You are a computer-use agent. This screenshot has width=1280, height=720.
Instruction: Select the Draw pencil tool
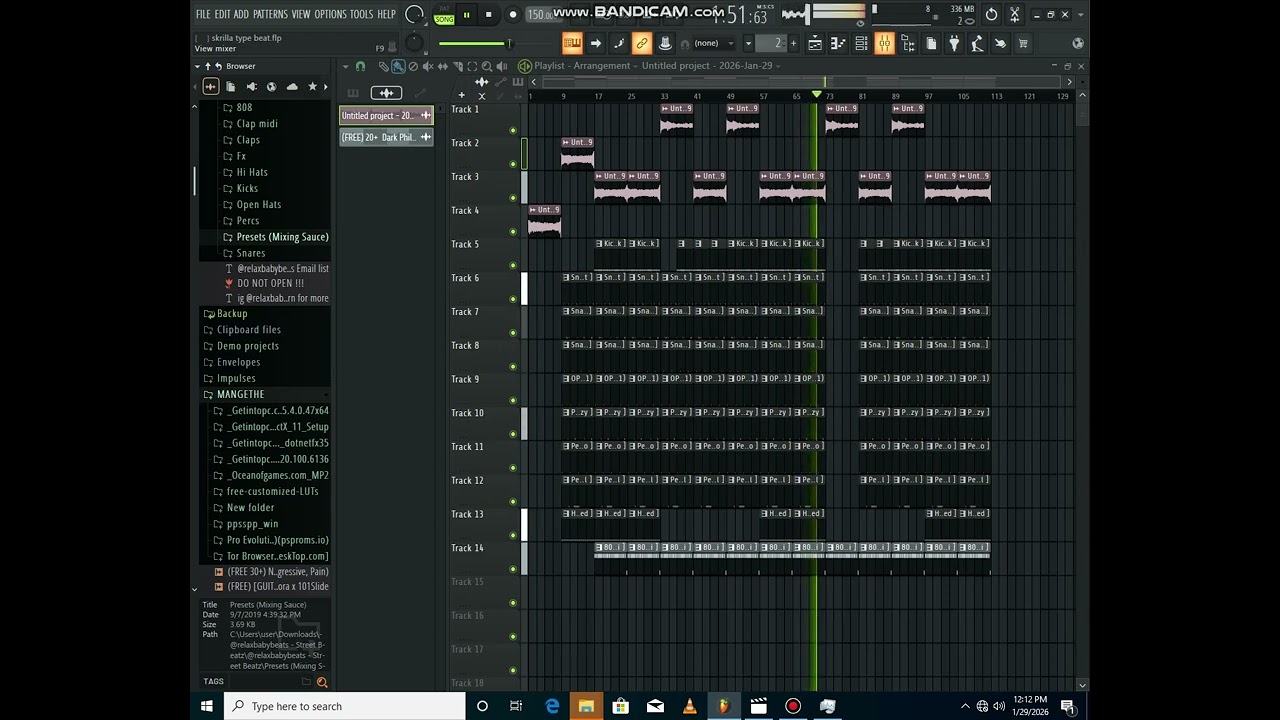tap(384, 66)
